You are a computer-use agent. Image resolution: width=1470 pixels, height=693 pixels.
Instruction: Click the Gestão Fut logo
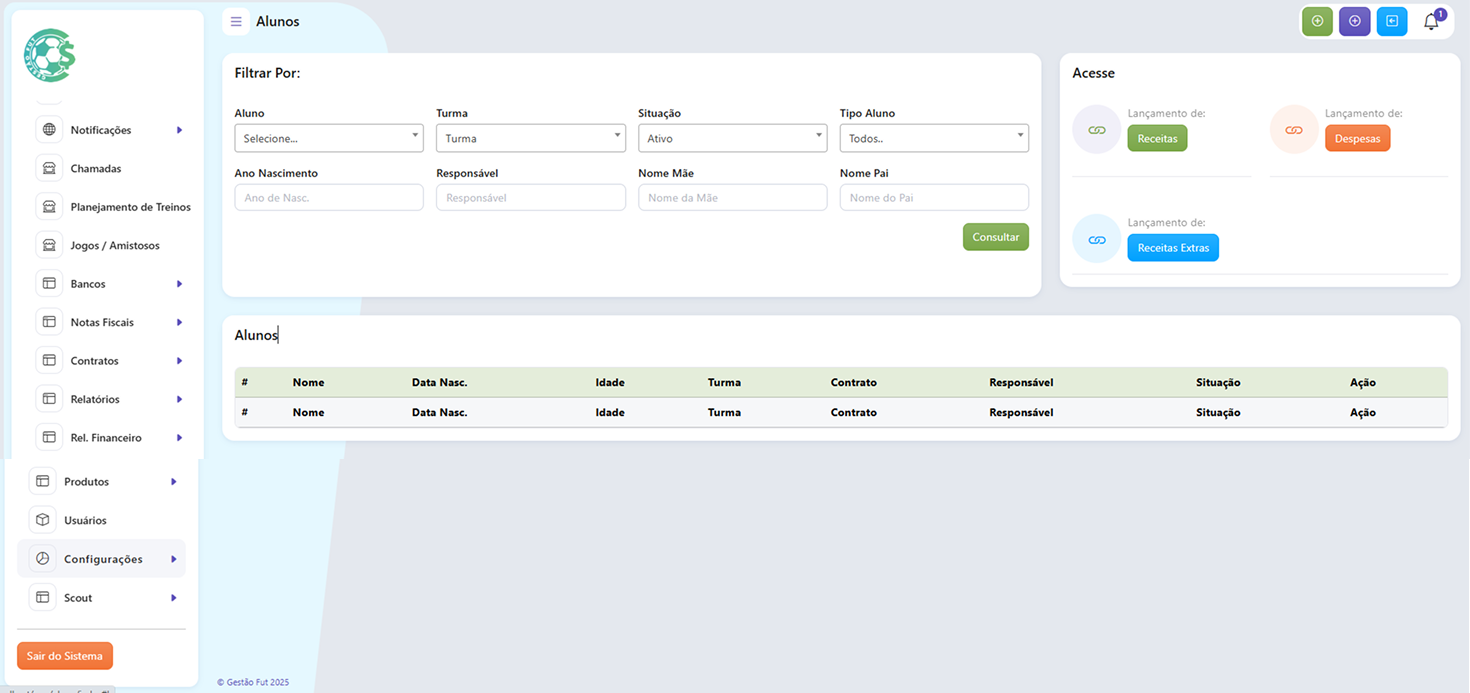(x=50, y=55)
